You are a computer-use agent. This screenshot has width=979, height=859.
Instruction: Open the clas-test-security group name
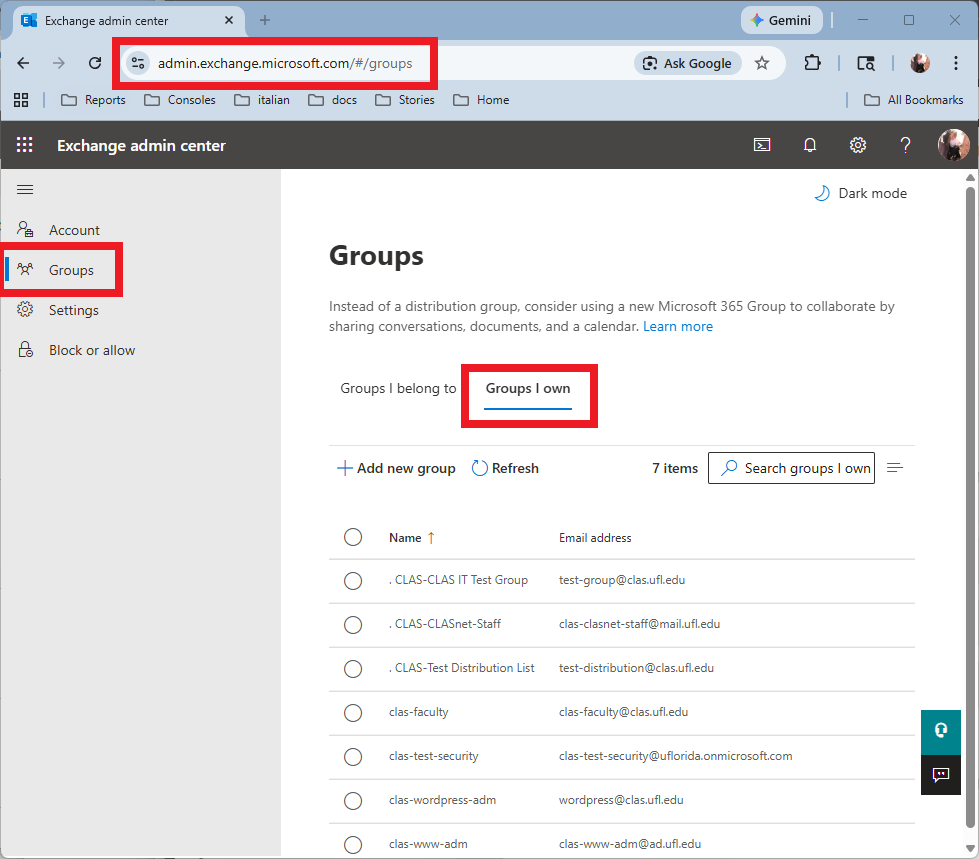[433, 756]
